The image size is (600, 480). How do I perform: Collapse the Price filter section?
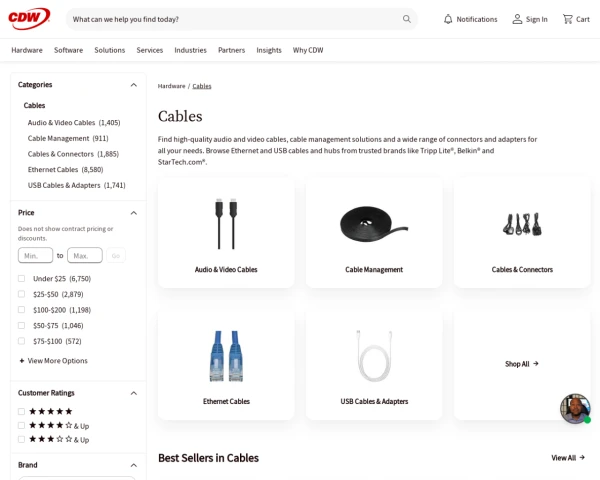(134, 213)
